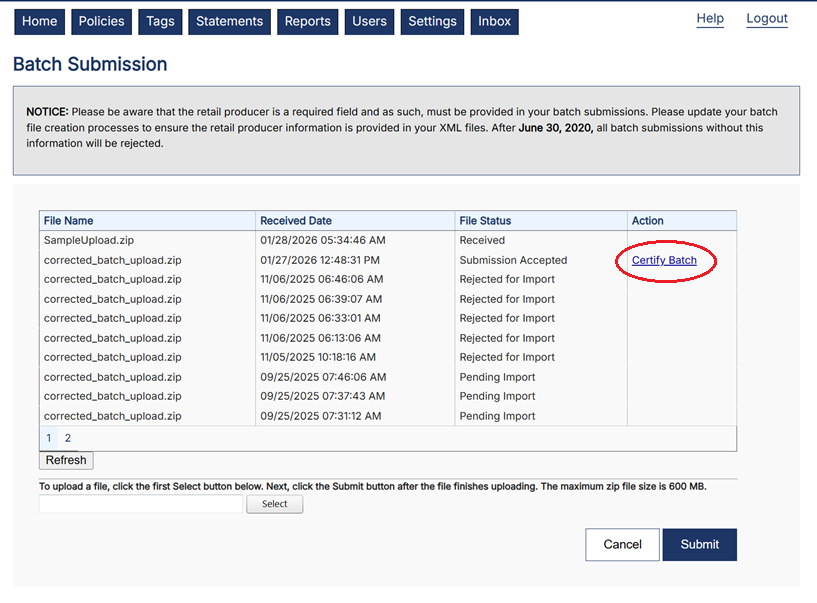Click Pending Import in 07:46:06 AM row

coord(497,377)
